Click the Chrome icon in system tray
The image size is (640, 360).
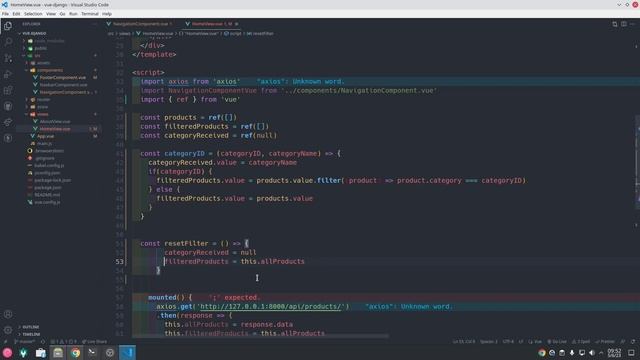[x=542, y=353]
